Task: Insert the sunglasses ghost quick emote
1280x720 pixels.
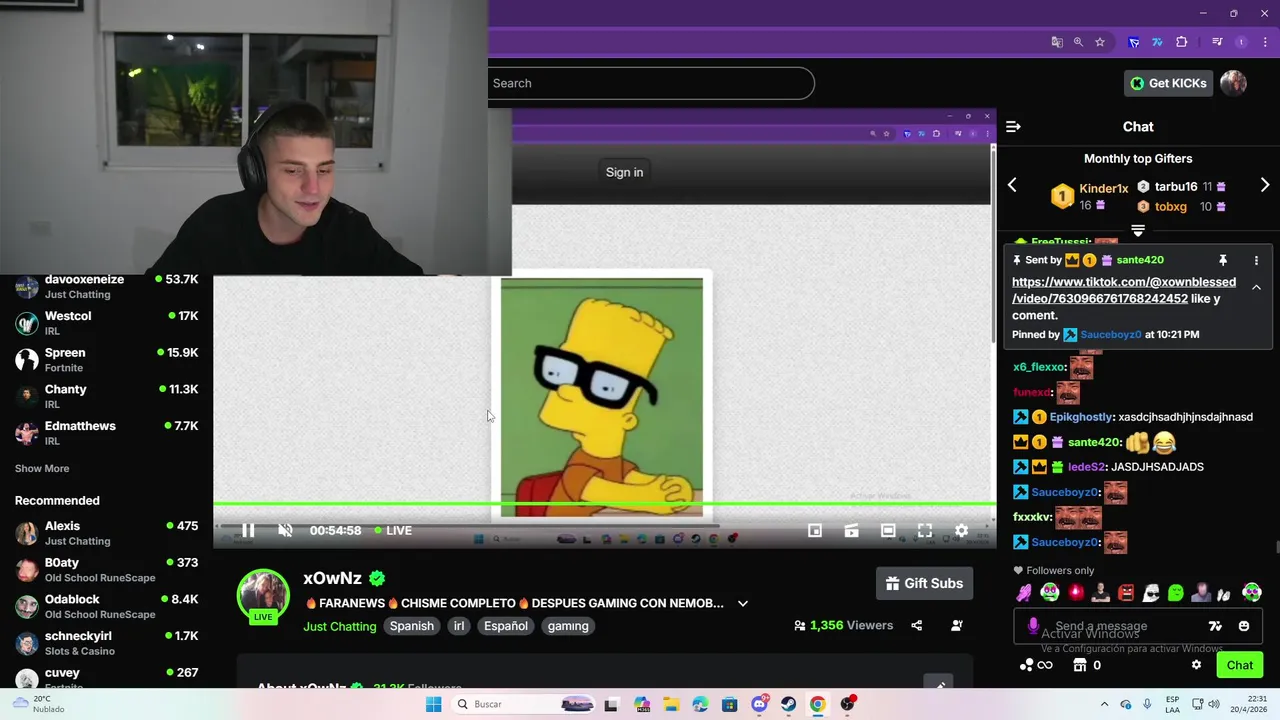Action: [x=1151, y=593]
